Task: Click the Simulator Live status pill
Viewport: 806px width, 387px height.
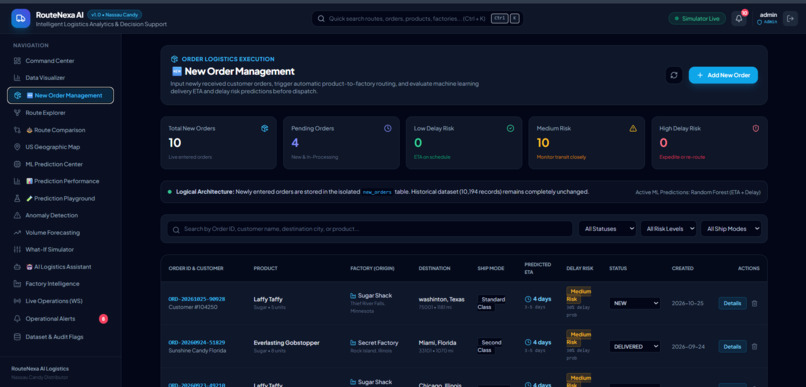Action: pyautogui.click(x=697, y=19)
